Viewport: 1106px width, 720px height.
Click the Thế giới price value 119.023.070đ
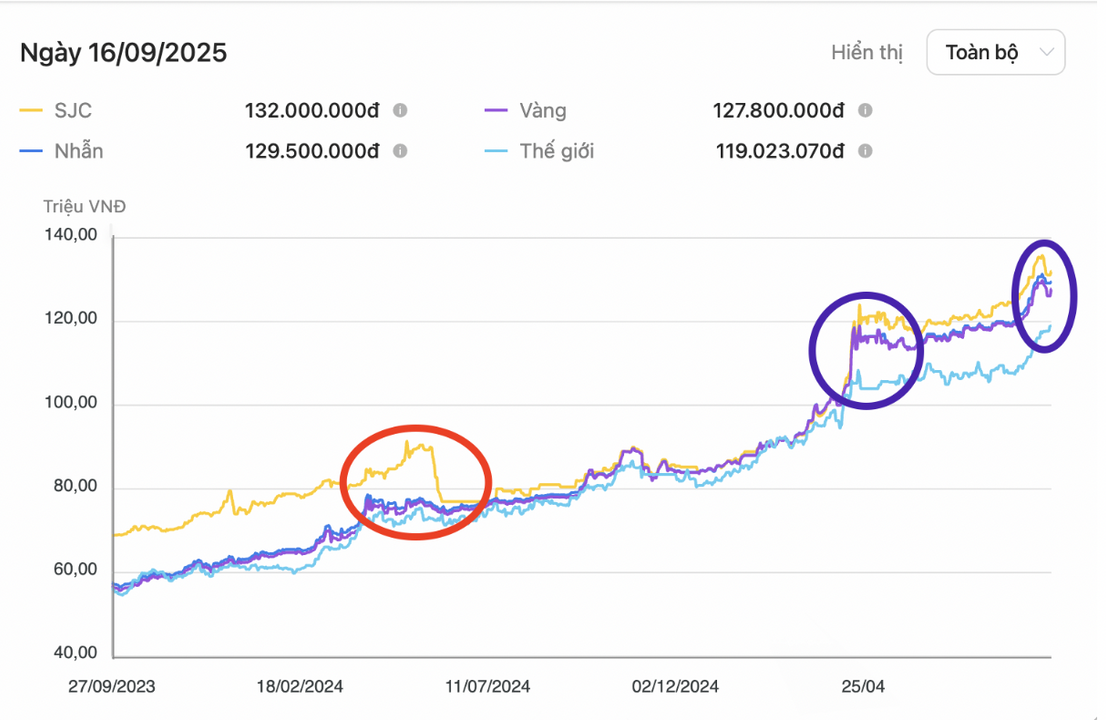coord(780,152)
